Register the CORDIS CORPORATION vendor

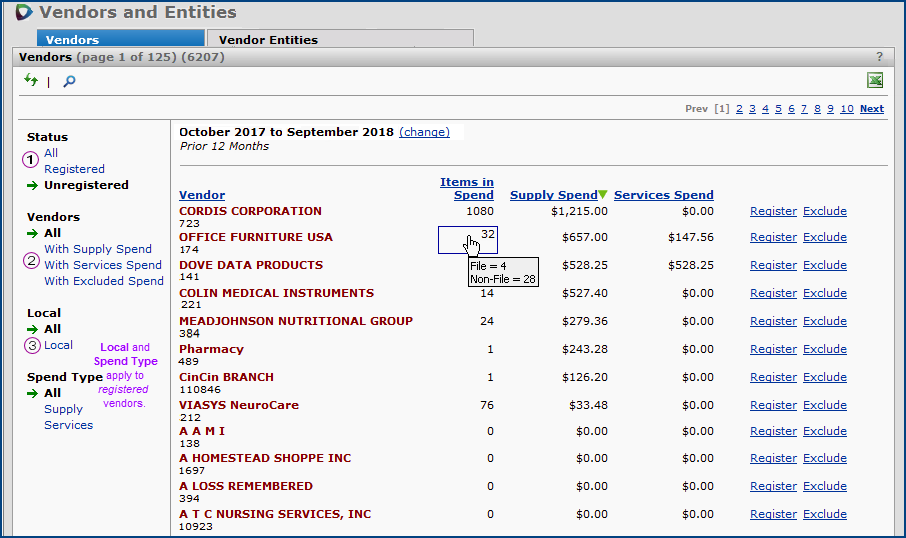pos(773,211)
